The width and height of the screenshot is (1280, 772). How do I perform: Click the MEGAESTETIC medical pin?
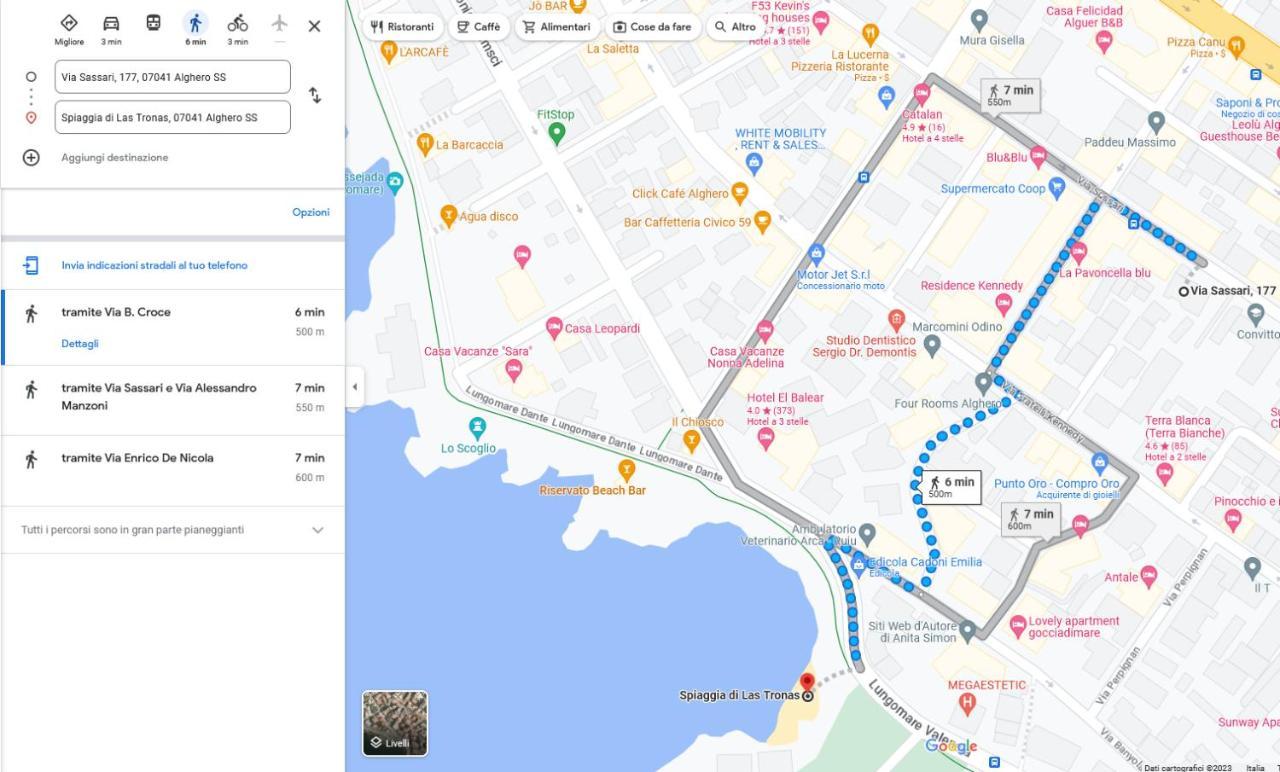(x=967, y=703)
